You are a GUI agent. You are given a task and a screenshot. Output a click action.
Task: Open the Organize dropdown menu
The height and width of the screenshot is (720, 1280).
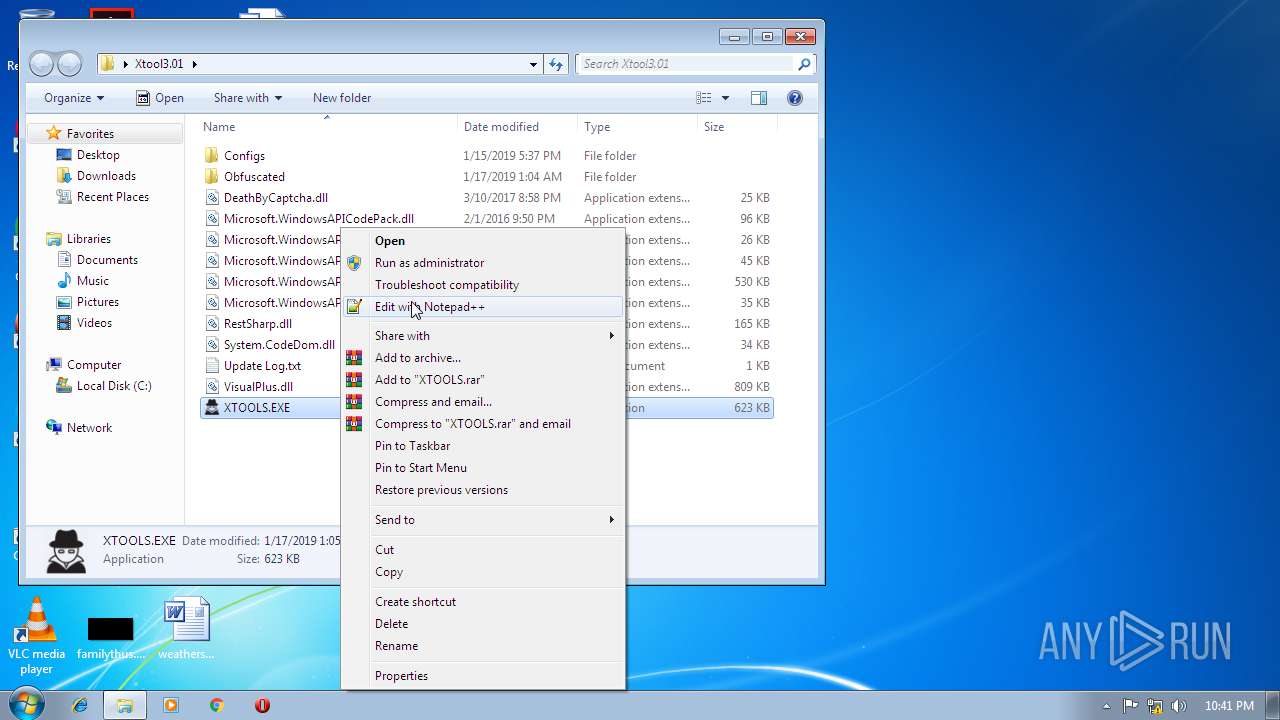coord(74,98)
